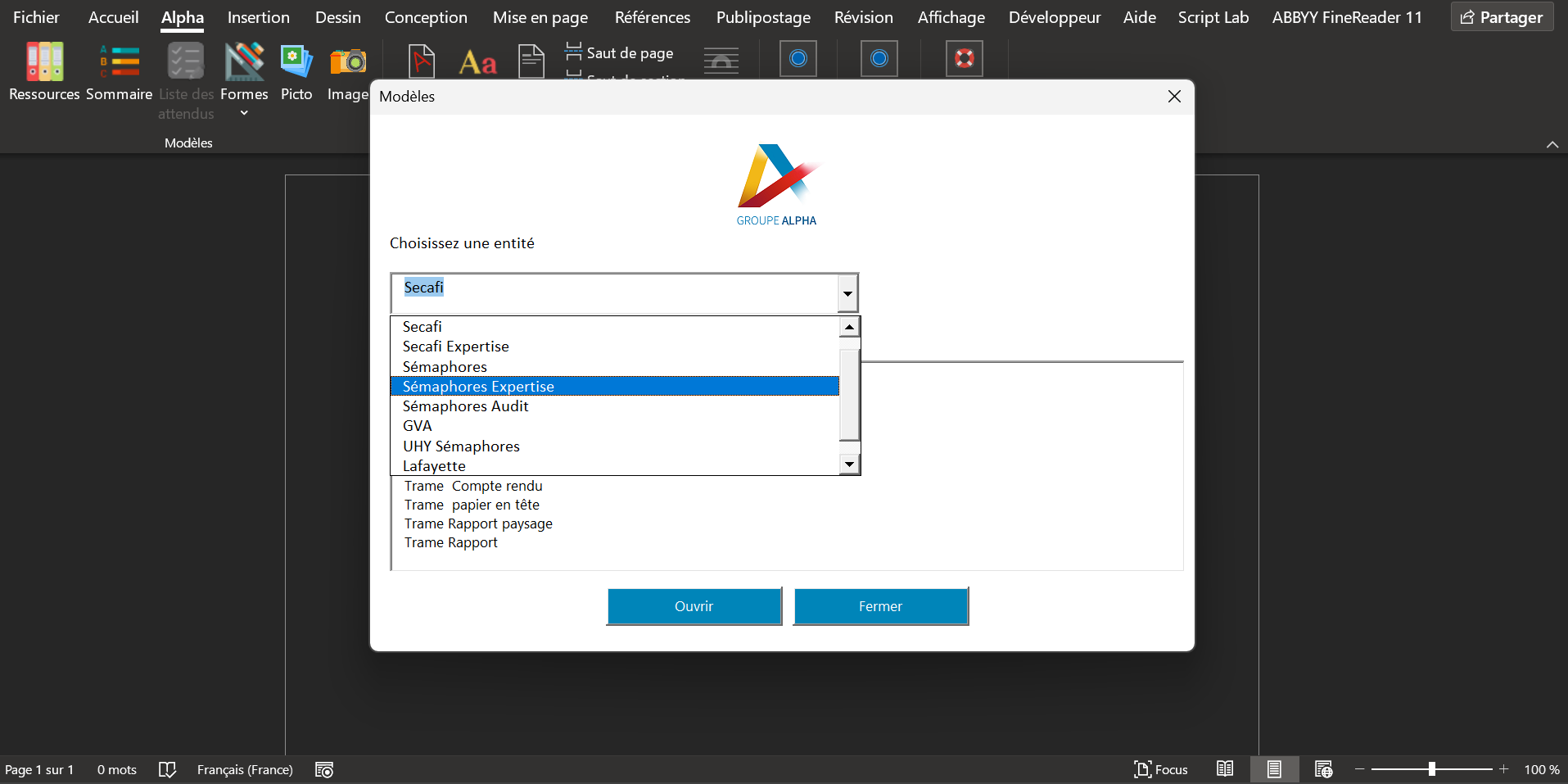Select the Trame Rapport template
Viewport: 1568px width, 784px height.
(451, 542)
